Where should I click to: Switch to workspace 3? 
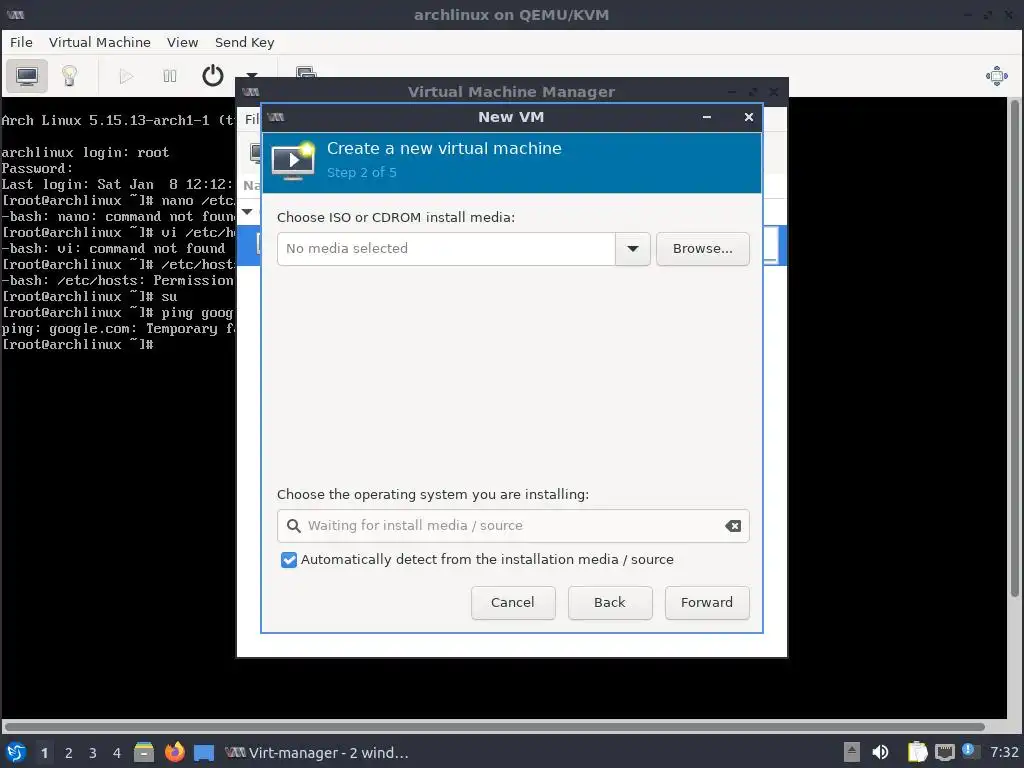[x=93, y=753]
